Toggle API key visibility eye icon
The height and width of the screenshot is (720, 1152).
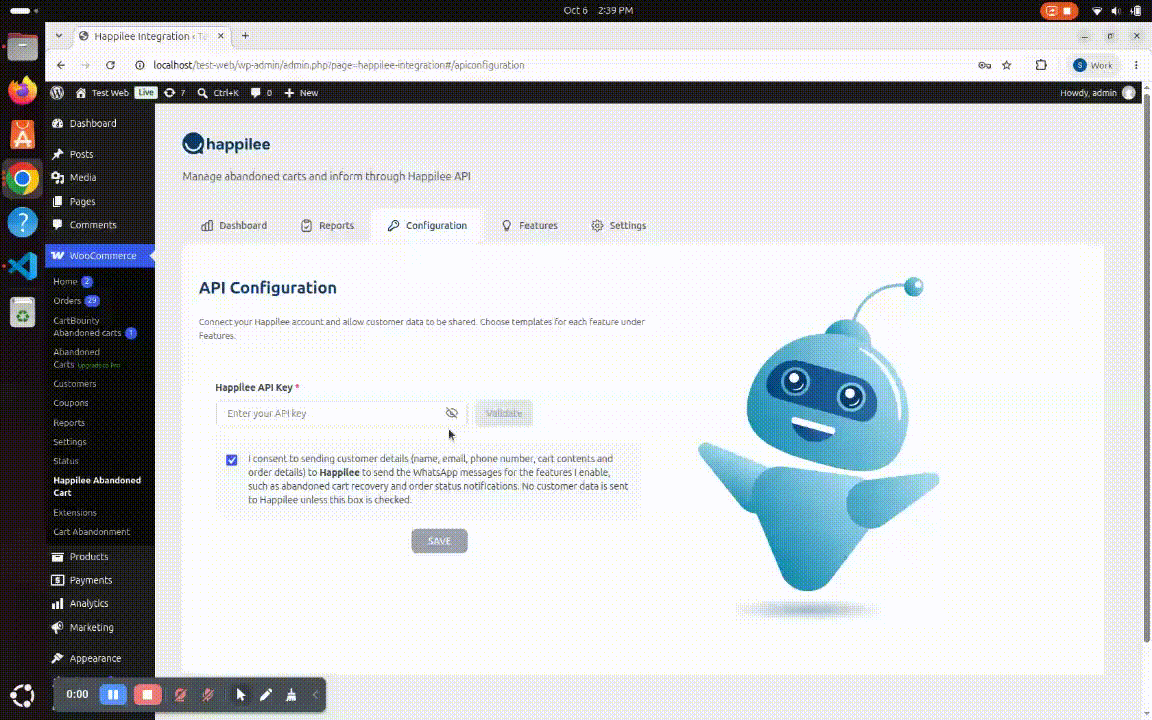coord(451,413)
